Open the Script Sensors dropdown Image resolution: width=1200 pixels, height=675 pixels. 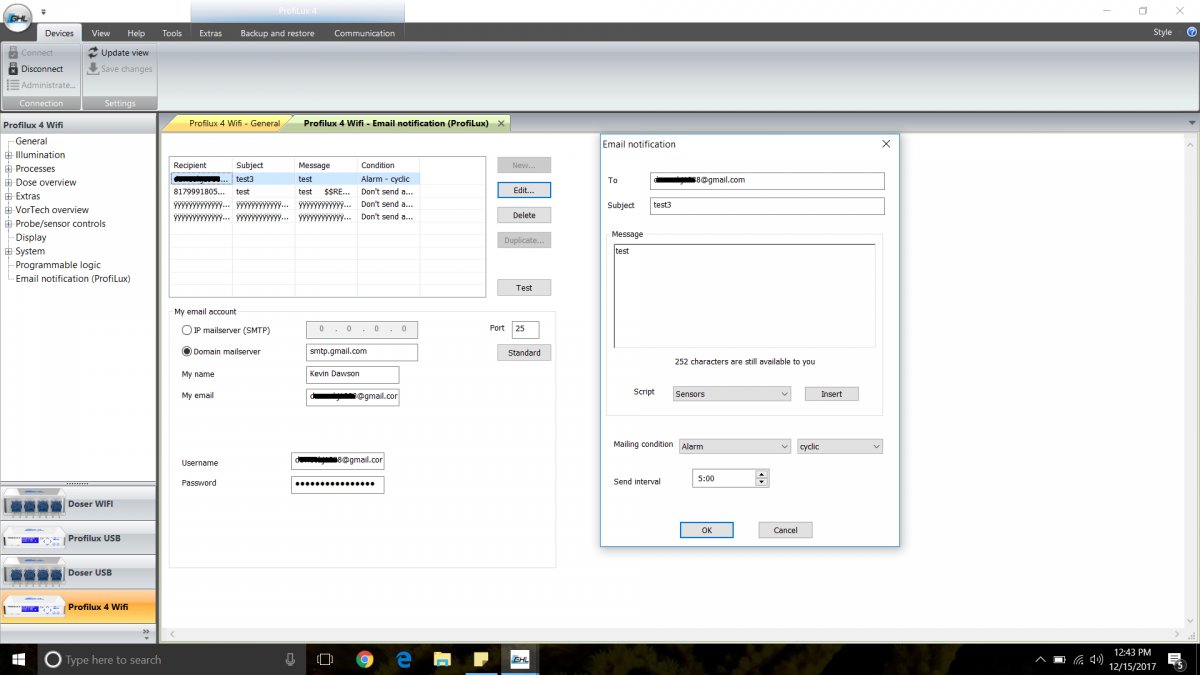click(732, 394)
